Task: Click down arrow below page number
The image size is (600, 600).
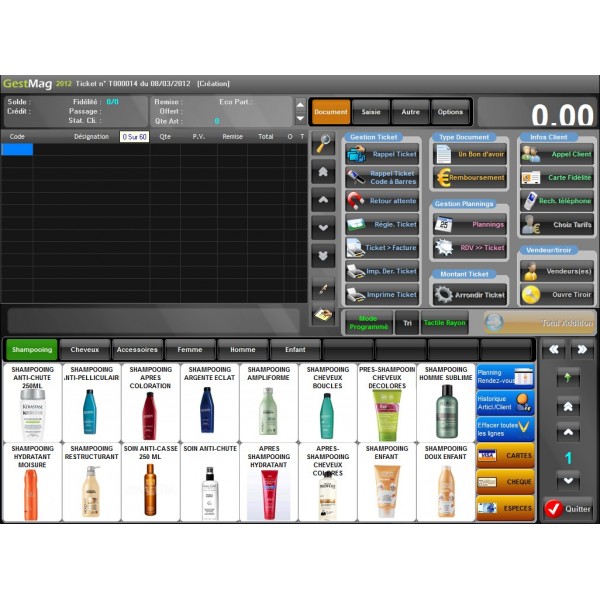Action: [568, 480]
